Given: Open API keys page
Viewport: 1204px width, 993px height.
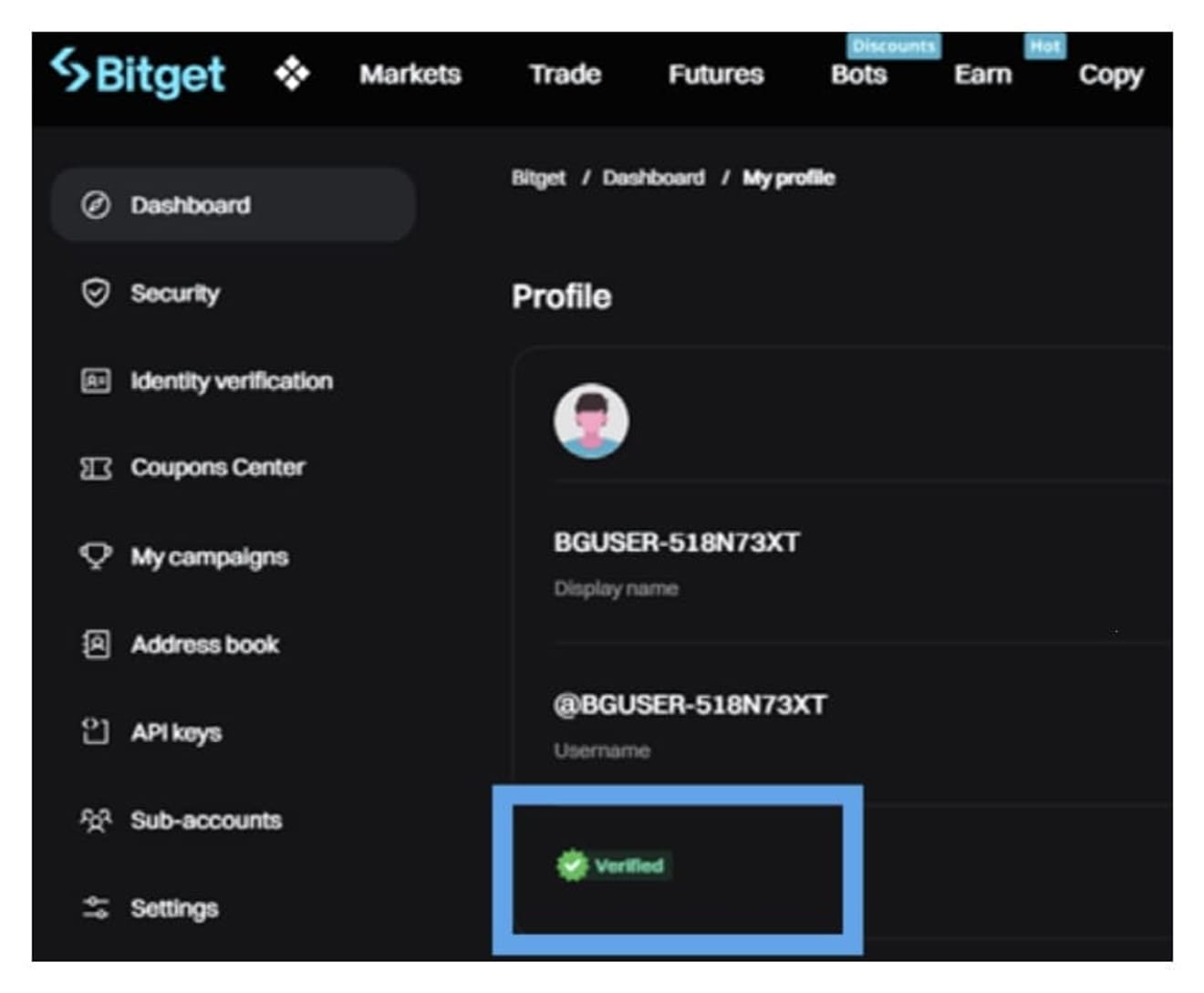Looking at the screenshot, I should [x=176, y=733].
